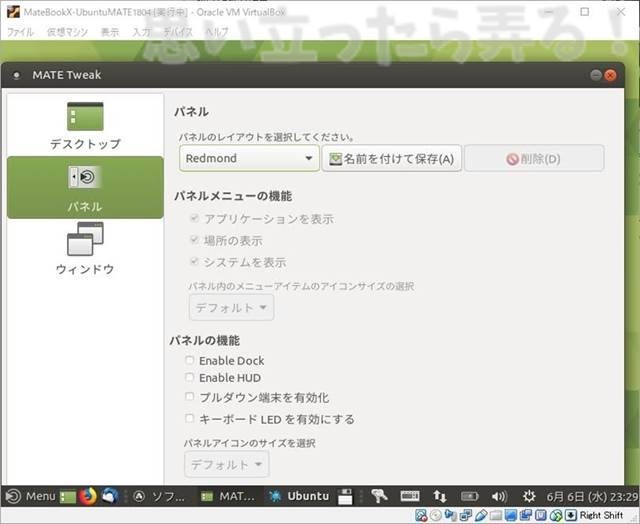Open VirtualBox 表示 menu
Viewport: 640px width, 524px height.
110,32
